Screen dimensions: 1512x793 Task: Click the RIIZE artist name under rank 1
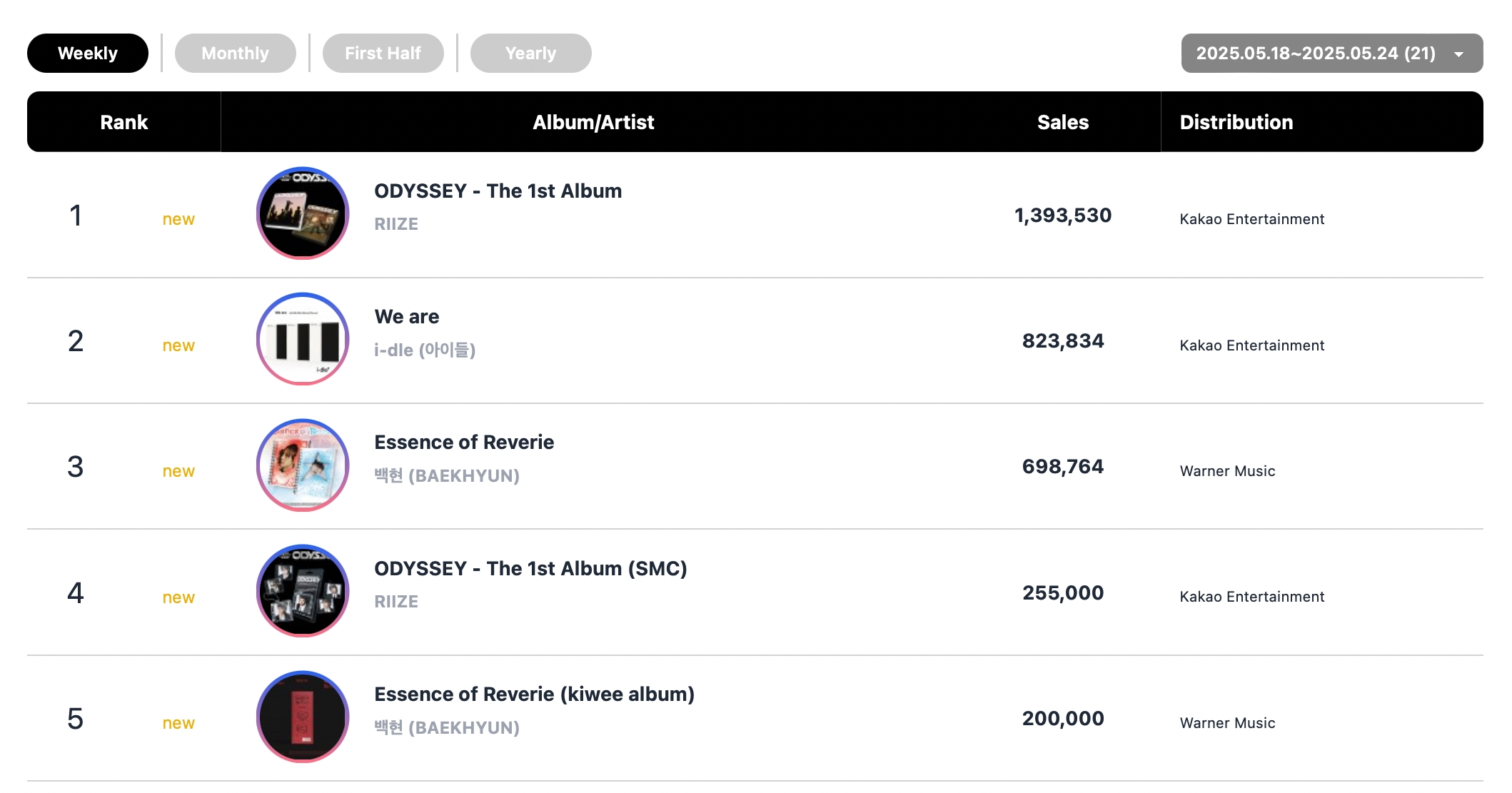(x=396, y=224)
